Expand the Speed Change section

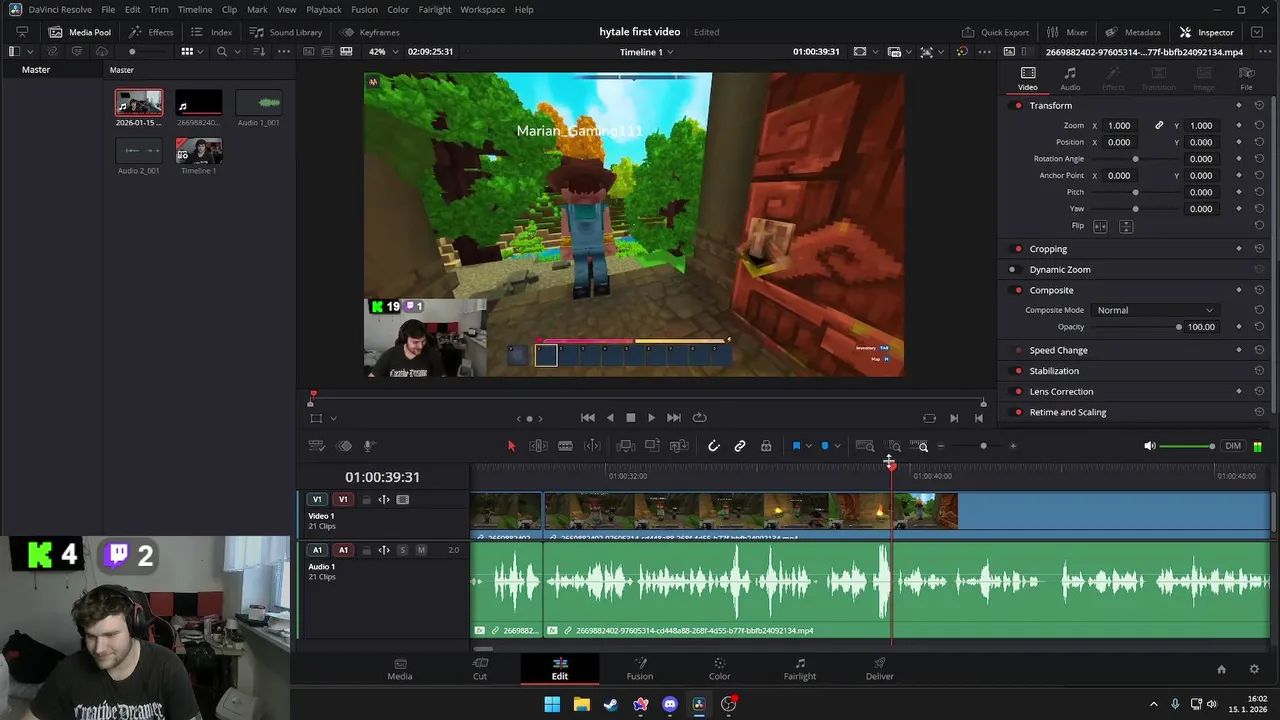click(x=1058, y=351)
